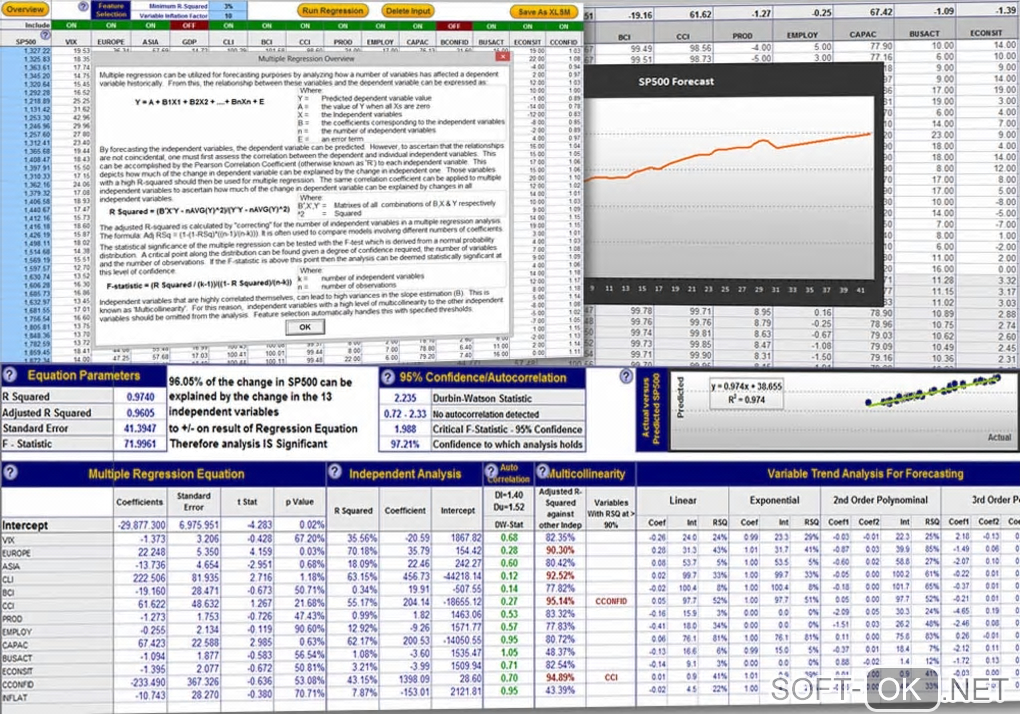
Task: Select the CAPAC header in the back worksheet
Action: 863,34
